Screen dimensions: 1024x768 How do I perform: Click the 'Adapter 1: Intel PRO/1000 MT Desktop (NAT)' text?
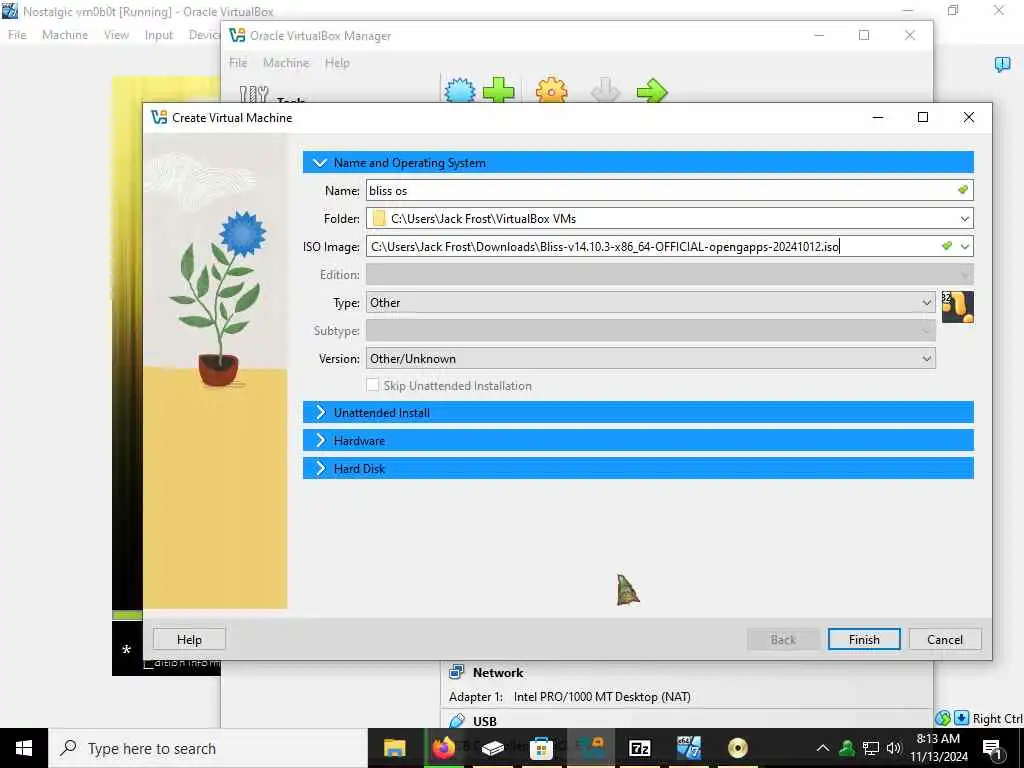coord(569,697)
